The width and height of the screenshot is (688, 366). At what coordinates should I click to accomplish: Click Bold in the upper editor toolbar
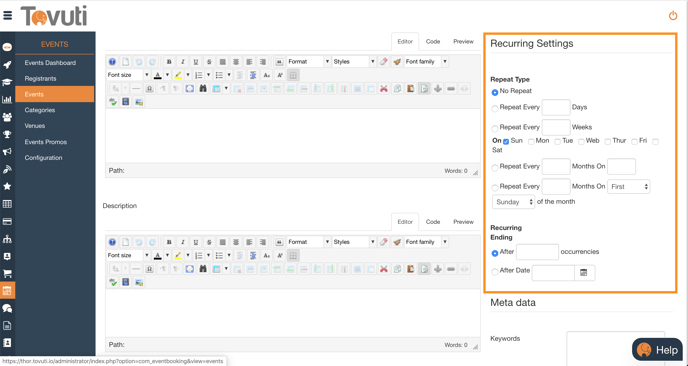(x=169, y=62)
